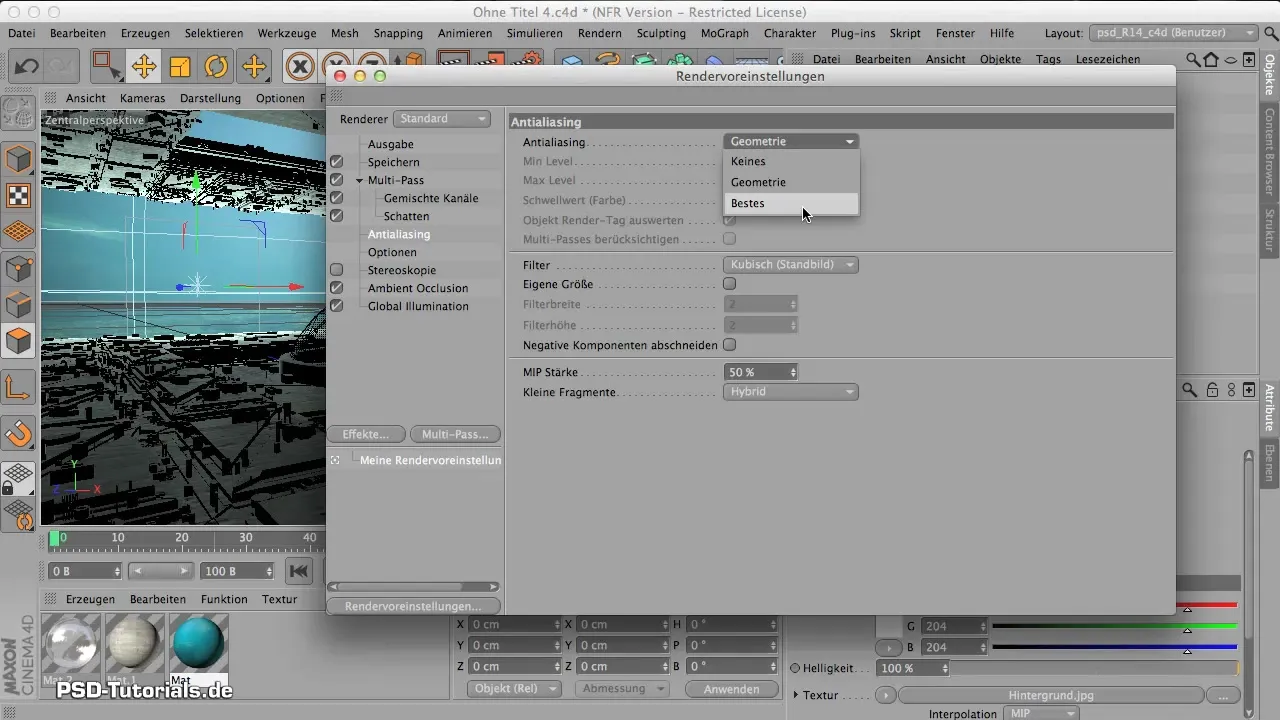
Task: Open the MoGraph menu
Action: pos(724,33)
